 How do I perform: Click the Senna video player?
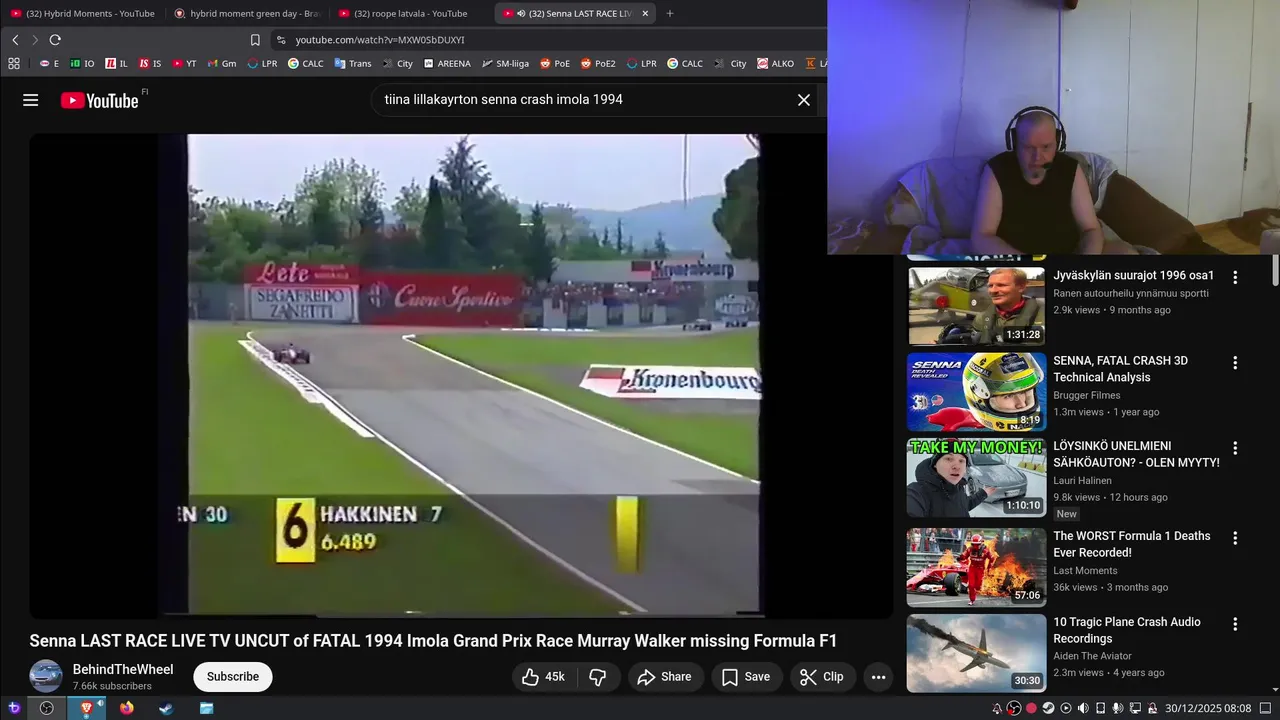coord(461,376)
